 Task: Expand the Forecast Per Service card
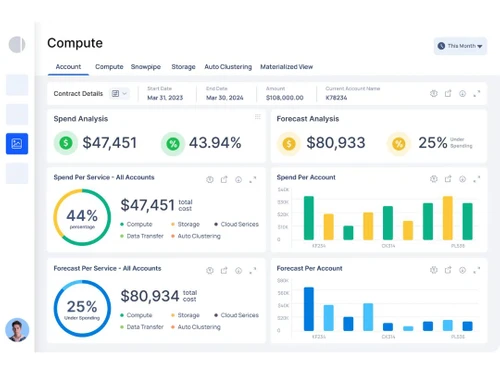point(253,271)
